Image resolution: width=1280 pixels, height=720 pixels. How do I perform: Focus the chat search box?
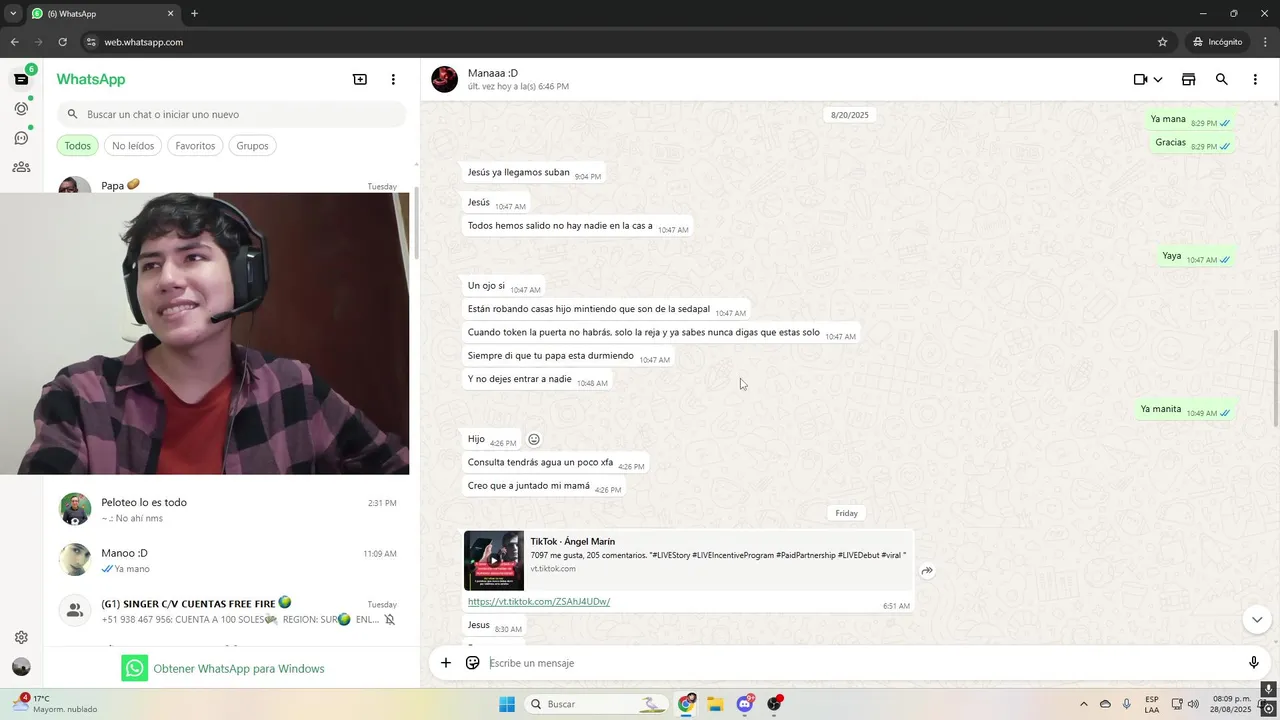click(231, 114)
